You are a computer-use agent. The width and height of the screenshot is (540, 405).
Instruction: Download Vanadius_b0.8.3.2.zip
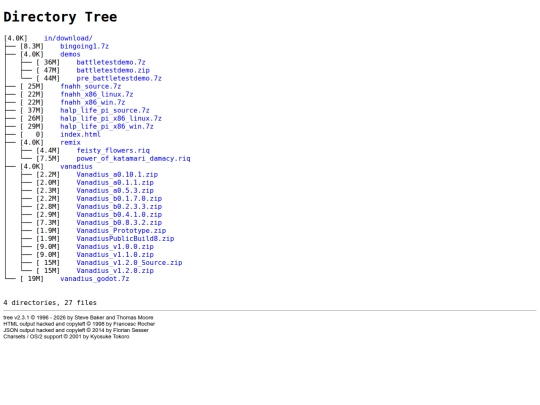pos(119,222)
